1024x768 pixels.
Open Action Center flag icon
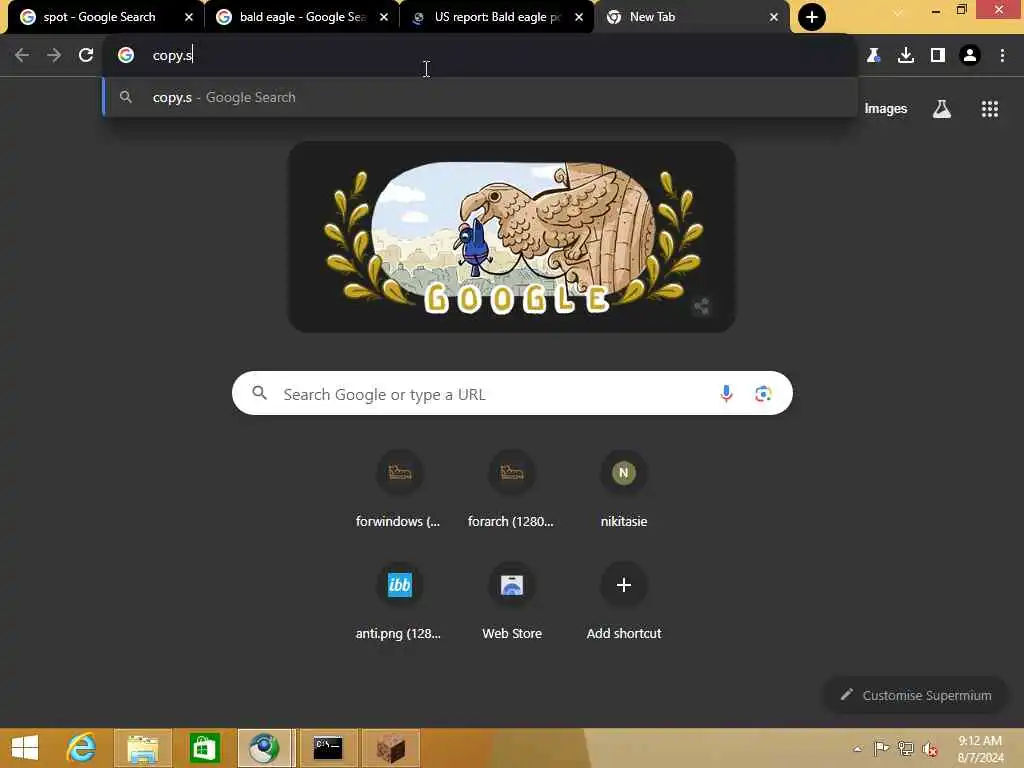point(881,748)
